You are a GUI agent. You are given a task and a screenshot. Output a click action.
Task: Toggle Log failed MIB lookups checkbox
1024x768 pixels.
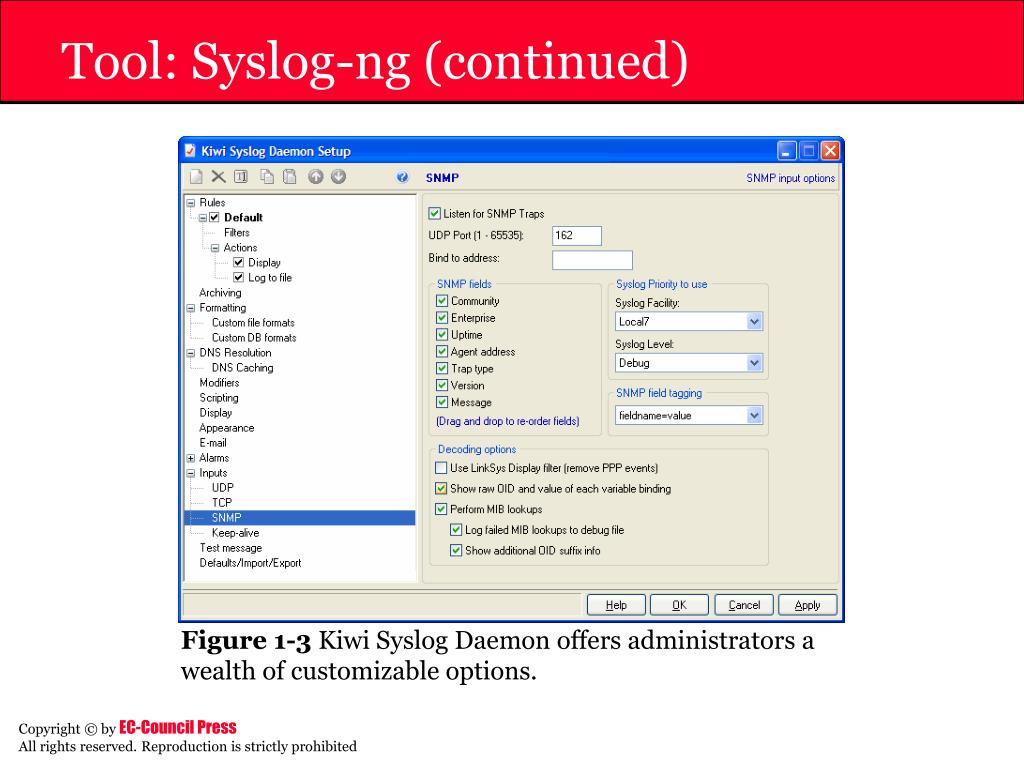click(456, 530)
